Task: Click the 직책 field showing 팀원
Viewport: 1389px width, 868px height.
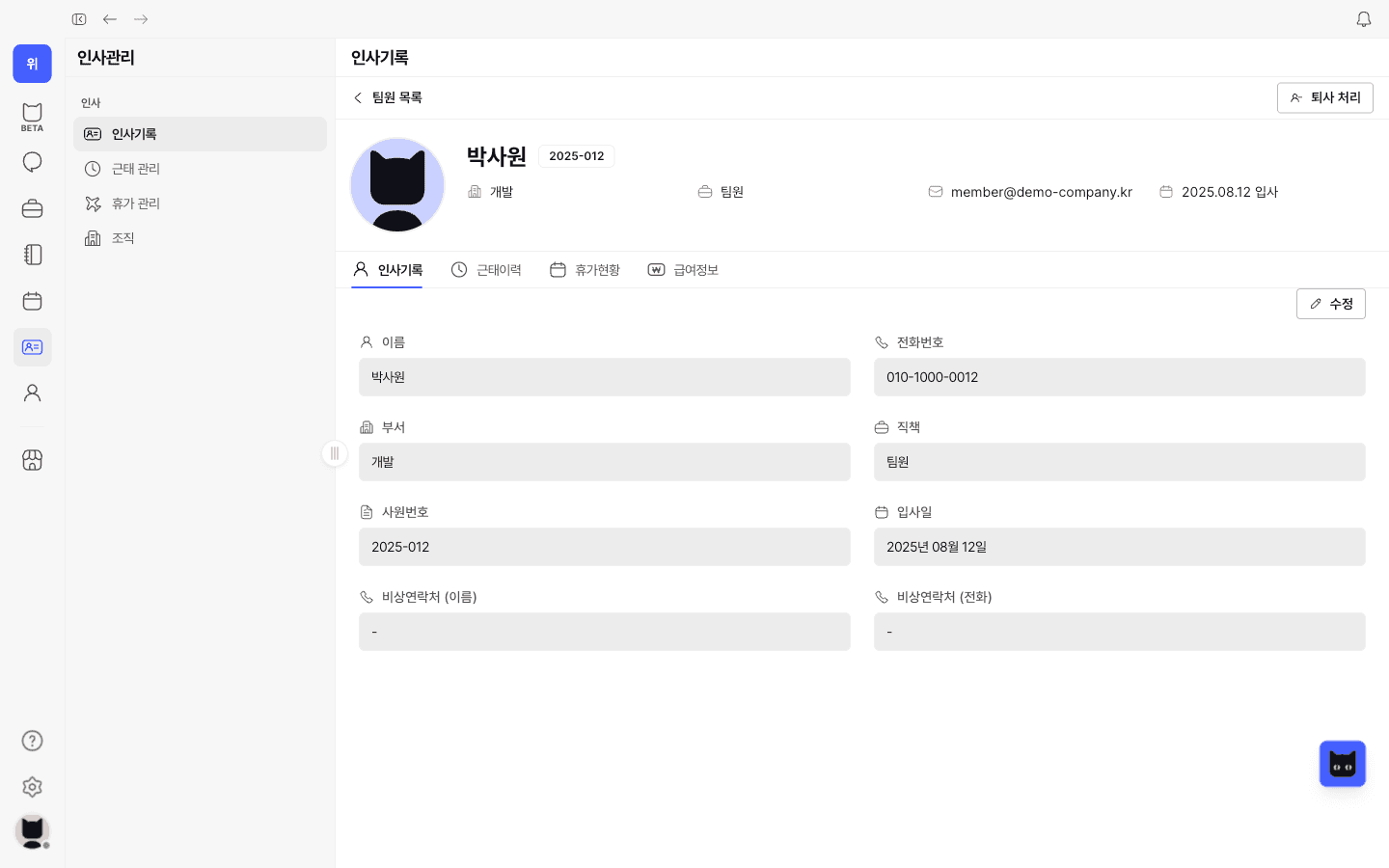Action: [1120, 462]
